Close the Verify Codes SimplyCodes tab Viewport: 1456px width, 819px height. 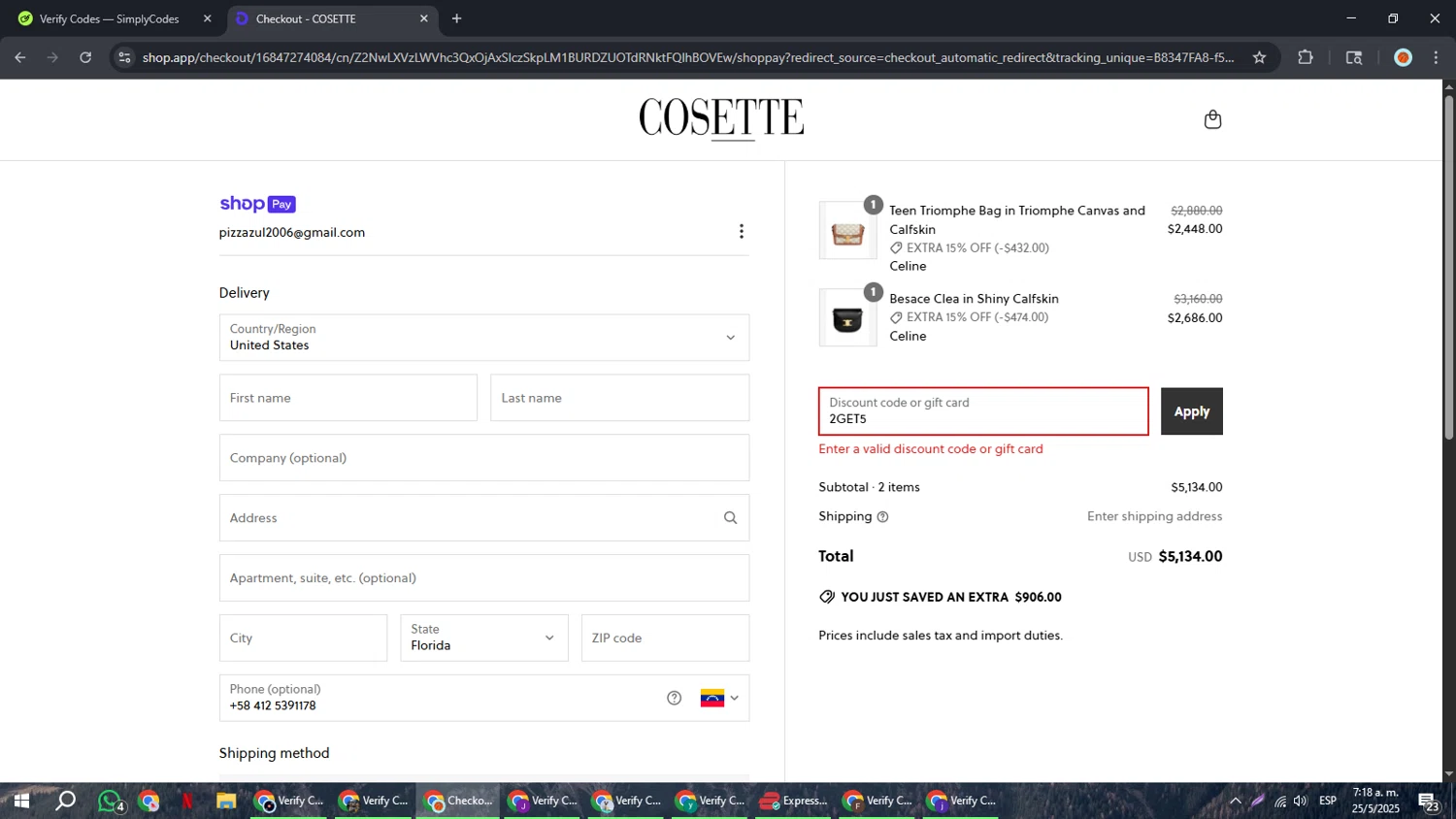(207, 18)
